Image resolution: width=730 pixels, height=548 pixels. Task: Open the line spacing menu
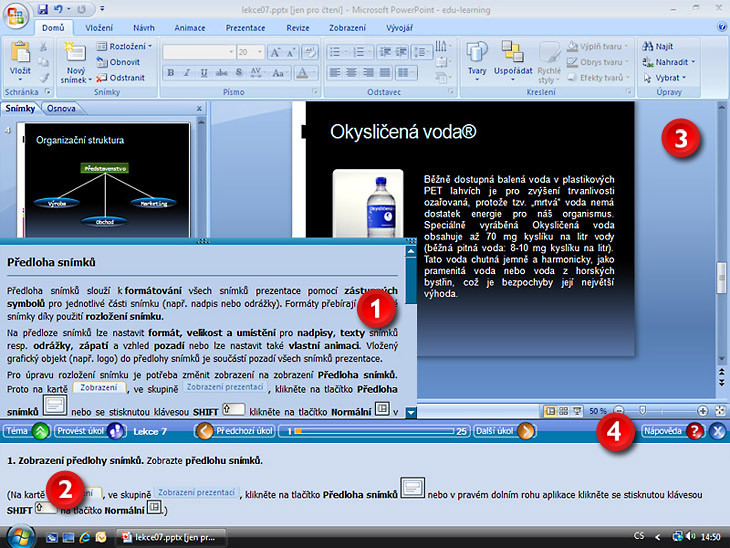click(421, 52)
